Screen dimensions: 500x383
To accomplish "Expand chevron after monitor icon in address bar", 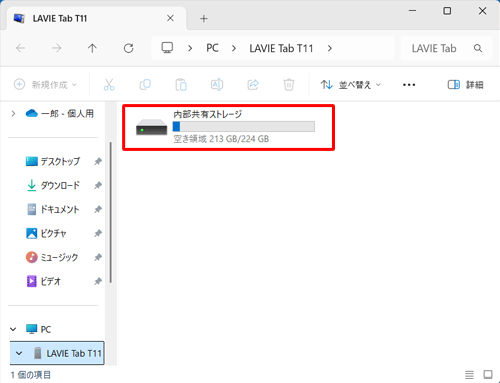I will click(190, 48).
